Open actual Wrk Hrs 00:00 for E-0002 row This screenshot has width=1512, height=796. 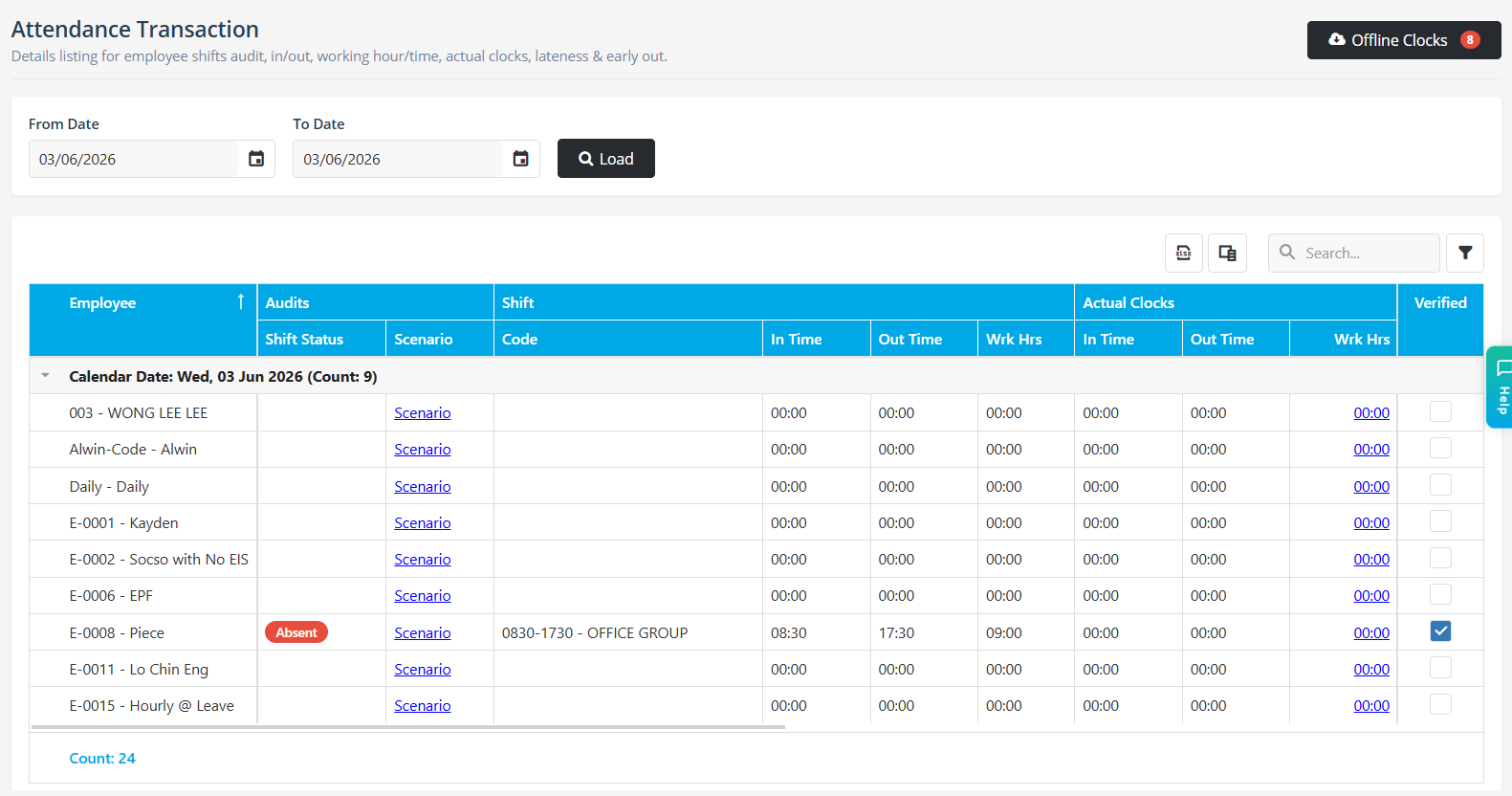click(1371, 560)
